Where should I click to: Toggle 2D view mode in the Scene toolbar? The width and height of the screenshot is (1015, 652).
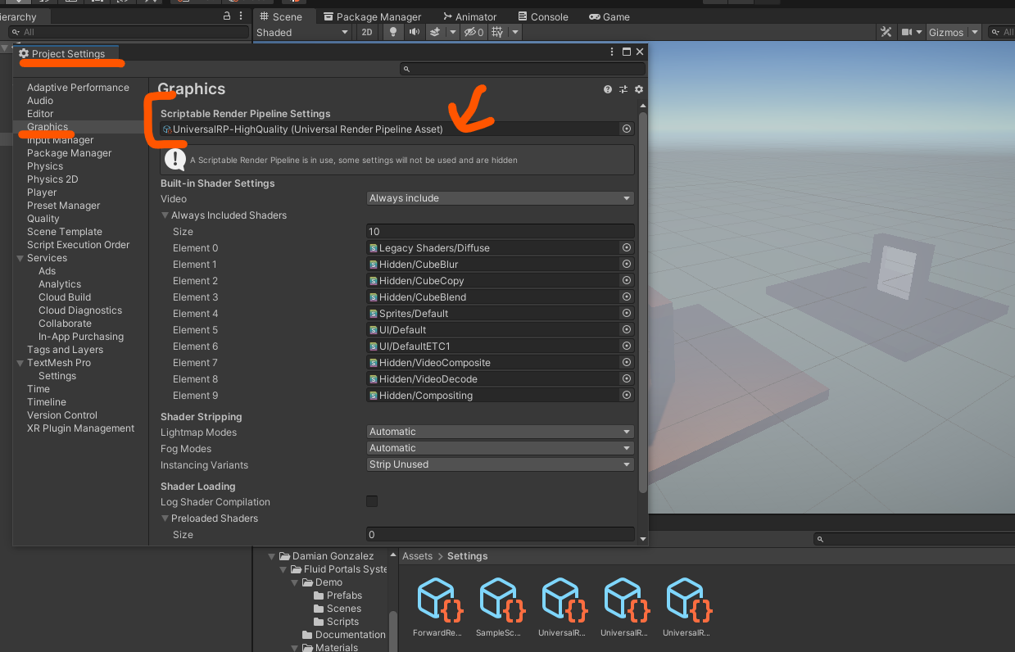(367, 32)
